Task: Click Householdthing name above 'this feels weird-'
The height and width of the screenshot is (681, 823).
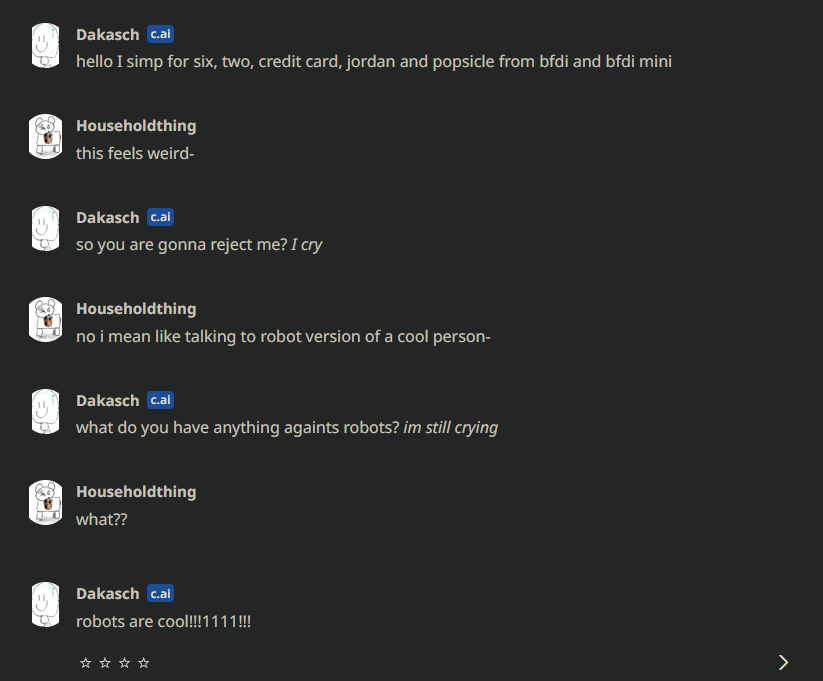Action: coord(136,126)
